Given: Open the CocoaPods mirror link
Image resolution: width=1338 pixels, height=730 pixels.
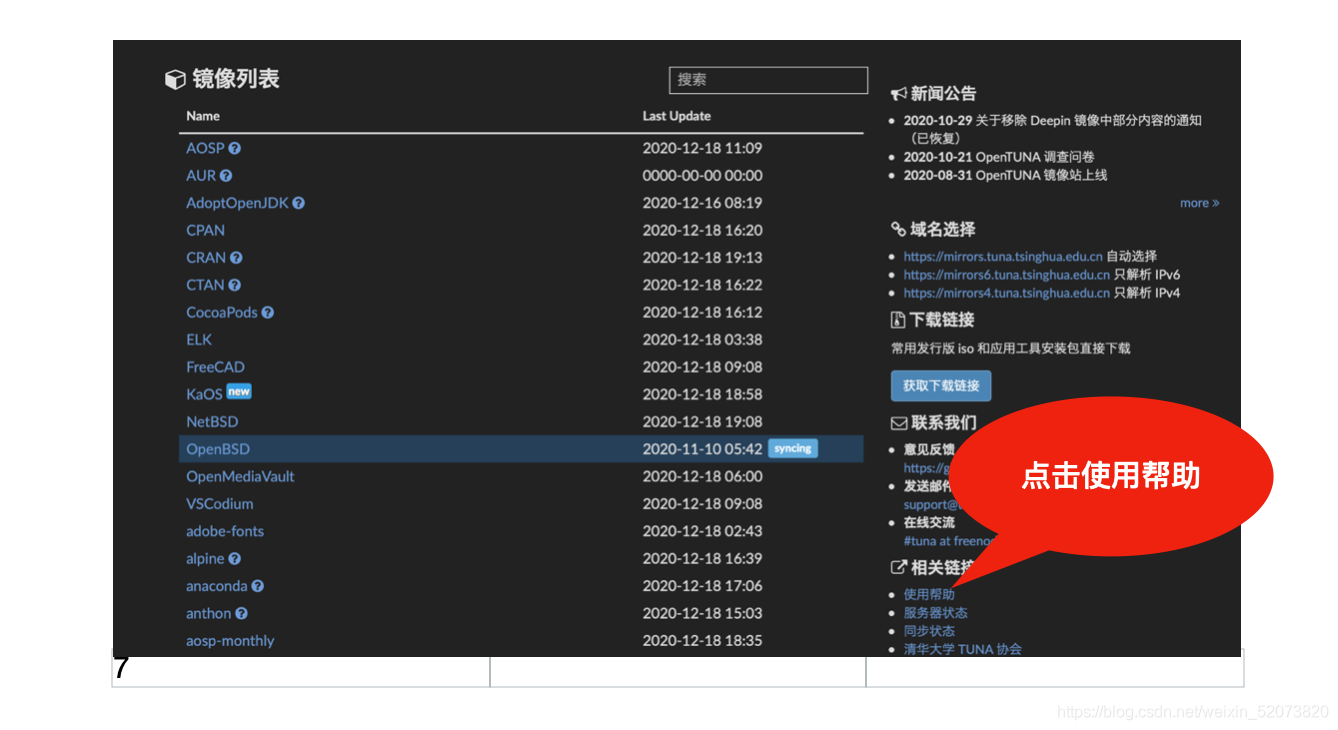Looking at the screenshot, I should tap(222, 312).
